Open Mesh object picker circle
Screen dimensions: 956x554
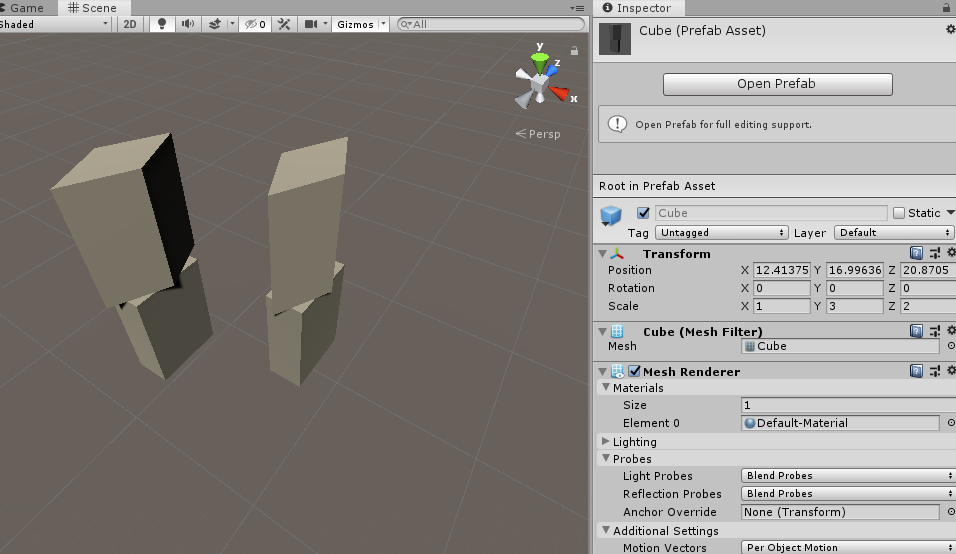click(x=951, y=346)
